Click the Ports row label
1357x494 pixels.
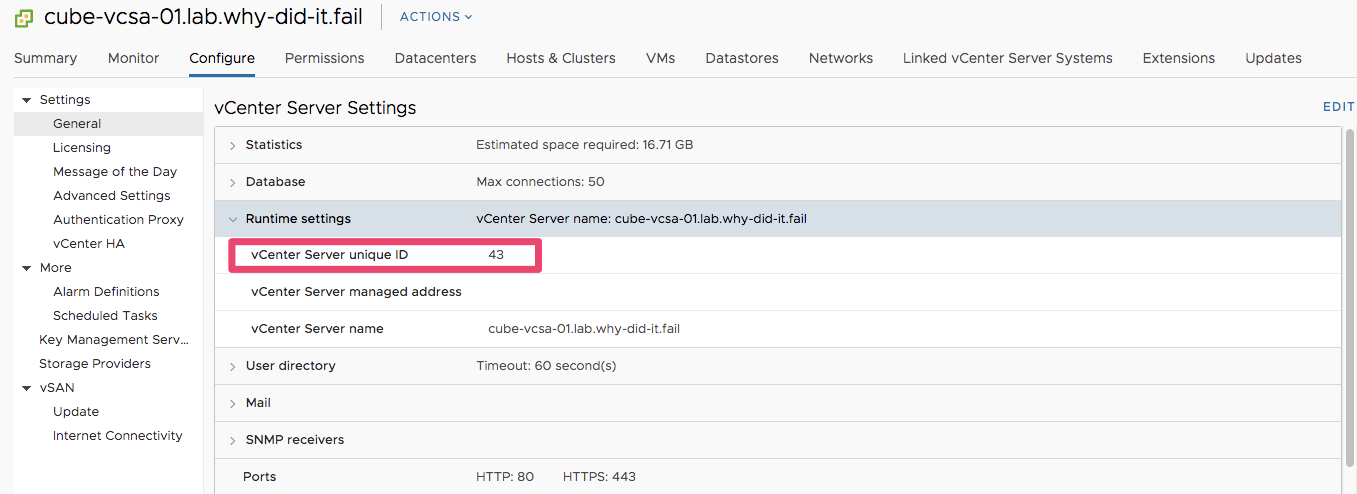260,477
